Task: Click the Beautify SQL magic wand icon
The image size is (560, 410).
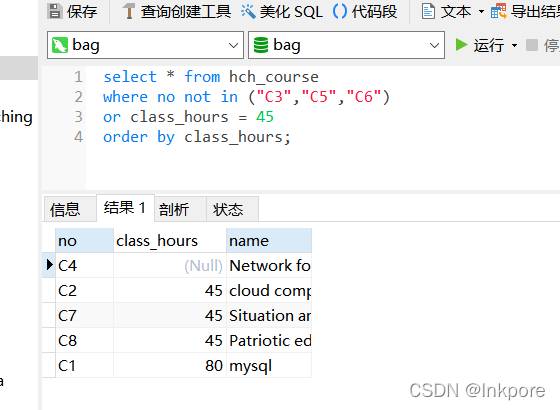Action: (248, 11)
